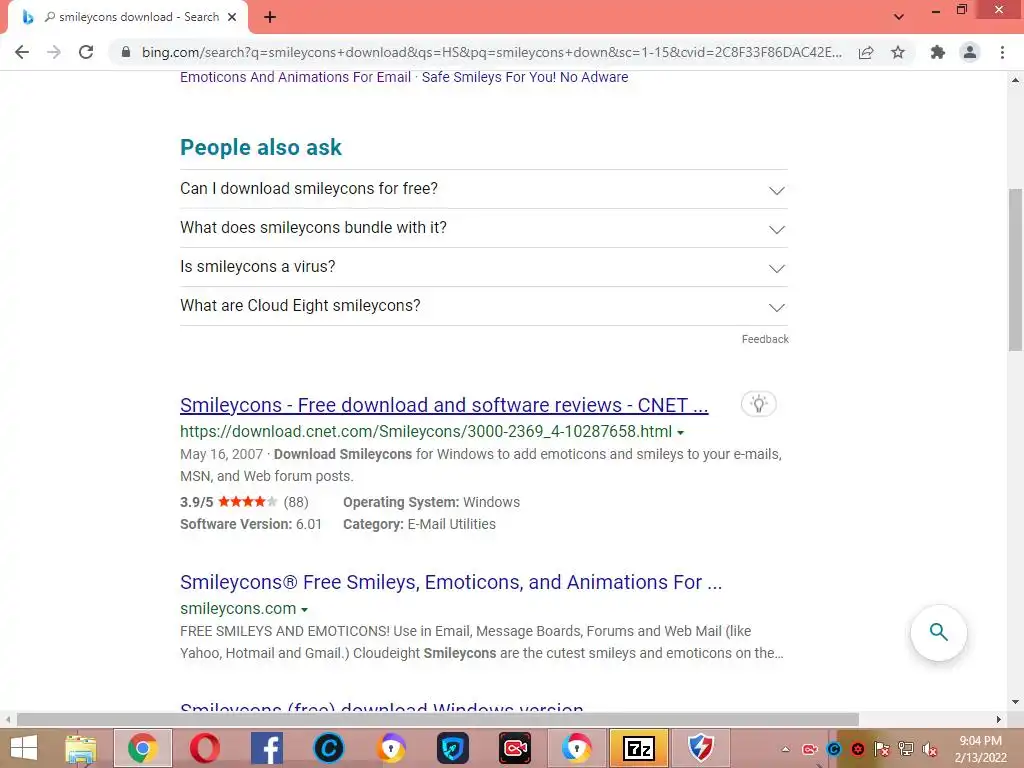The width and height of the screenshot is (1024, 768).
Task: Open File Explorer from taskbar
Action: (80, 748)
